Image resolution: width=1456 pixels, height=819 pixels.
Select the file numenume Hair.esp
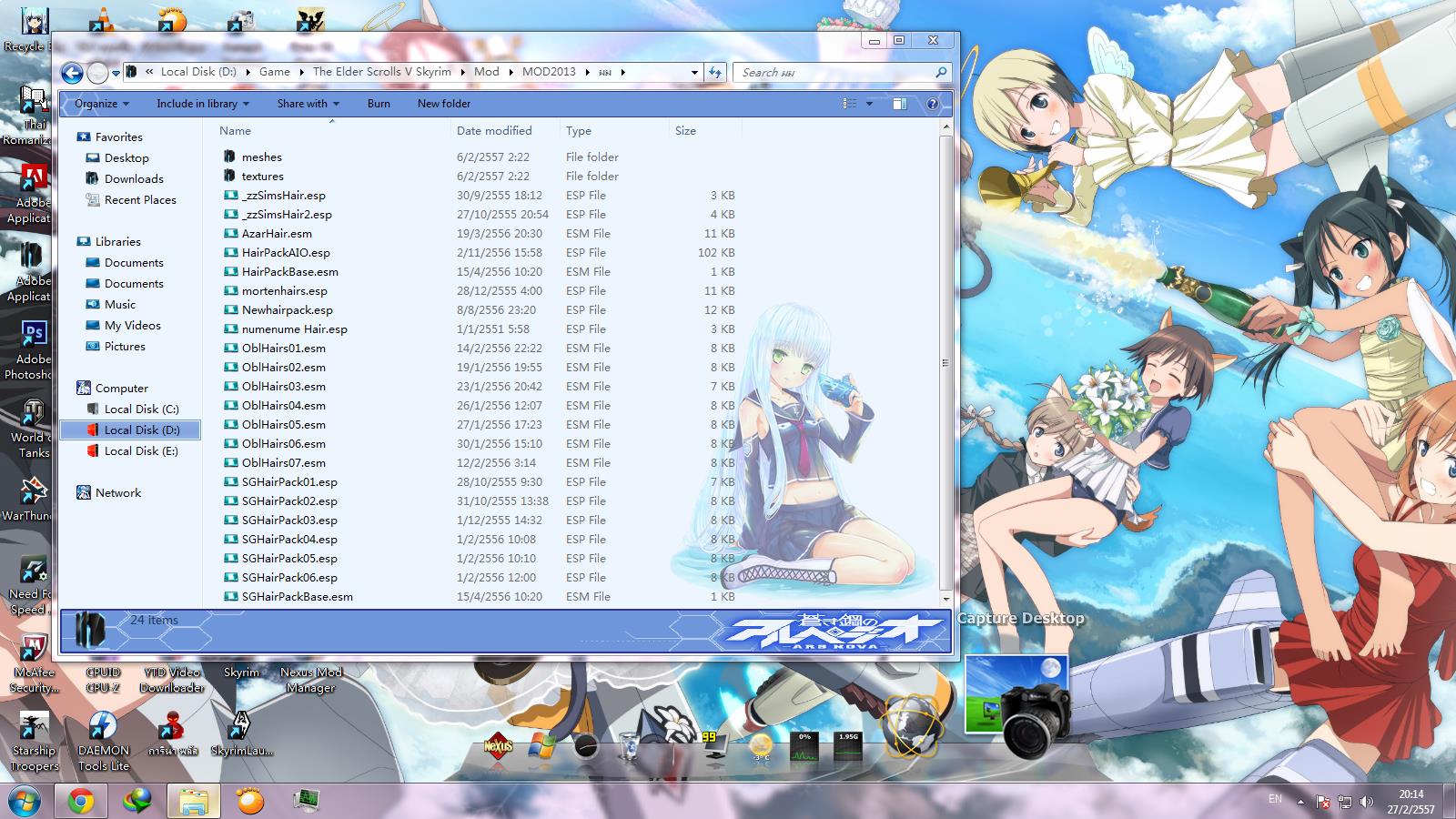coord(295,329)
